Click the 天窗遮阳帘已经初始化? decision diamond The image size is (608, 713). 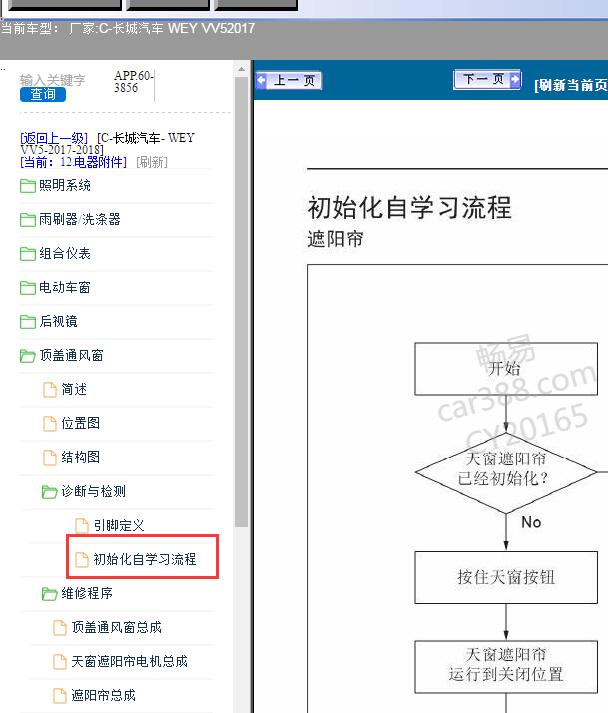pos(506,473)
